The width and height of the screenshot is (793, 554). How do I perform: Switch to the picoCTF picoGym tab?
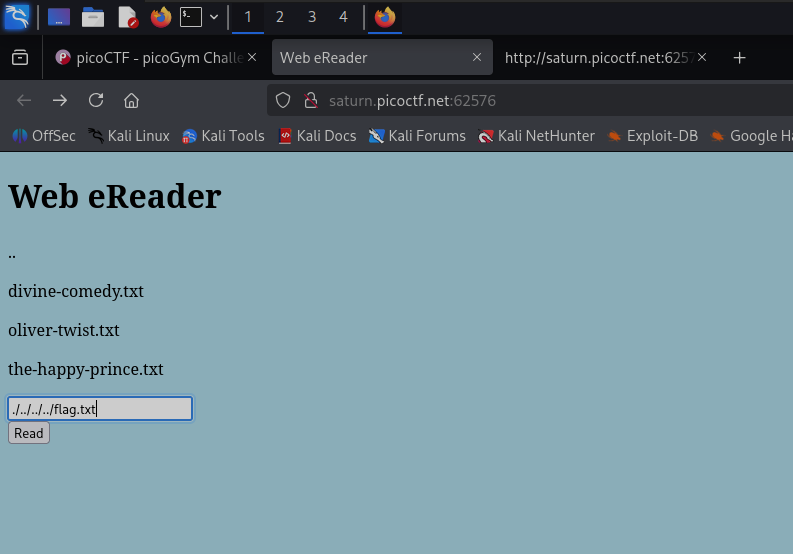[x=150, y=58]
